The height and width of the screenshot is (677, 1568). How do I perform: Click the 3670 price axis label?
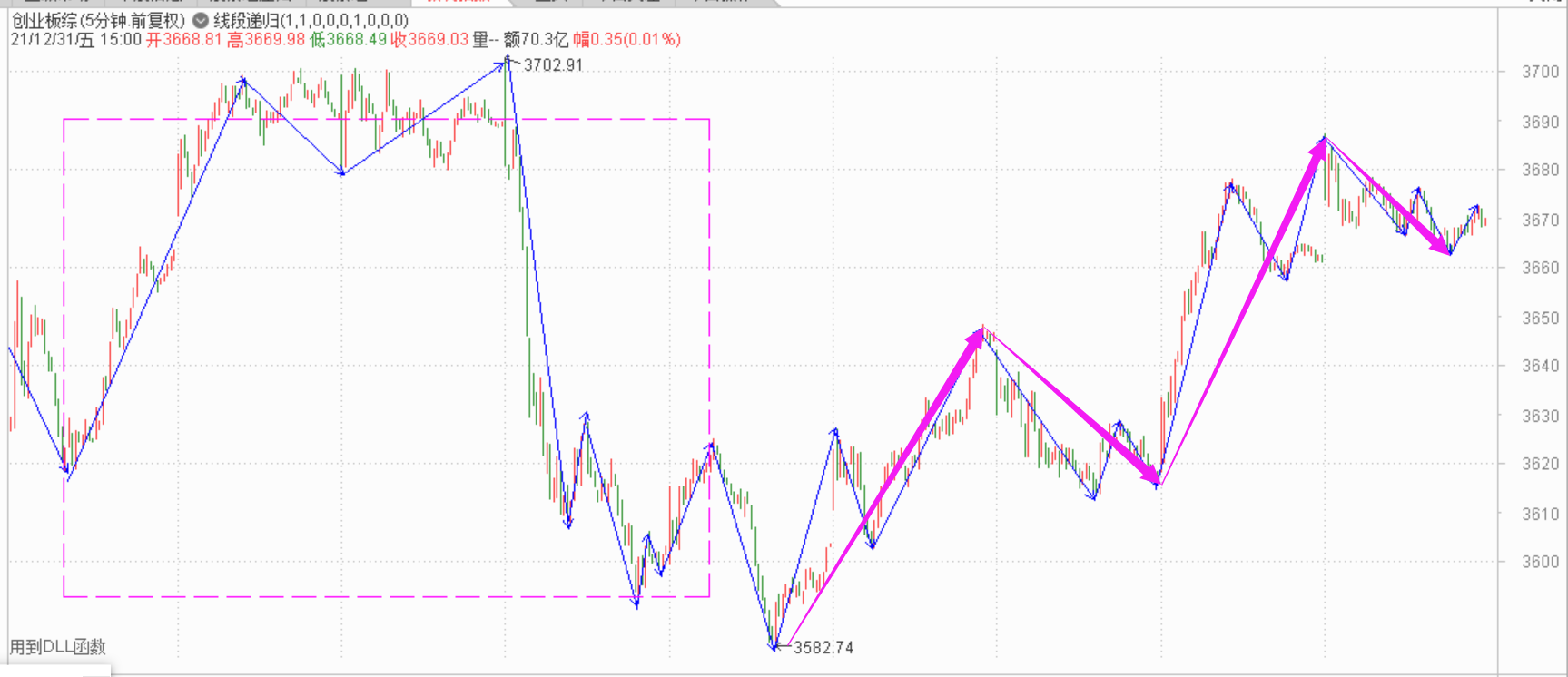[1541, 220]
